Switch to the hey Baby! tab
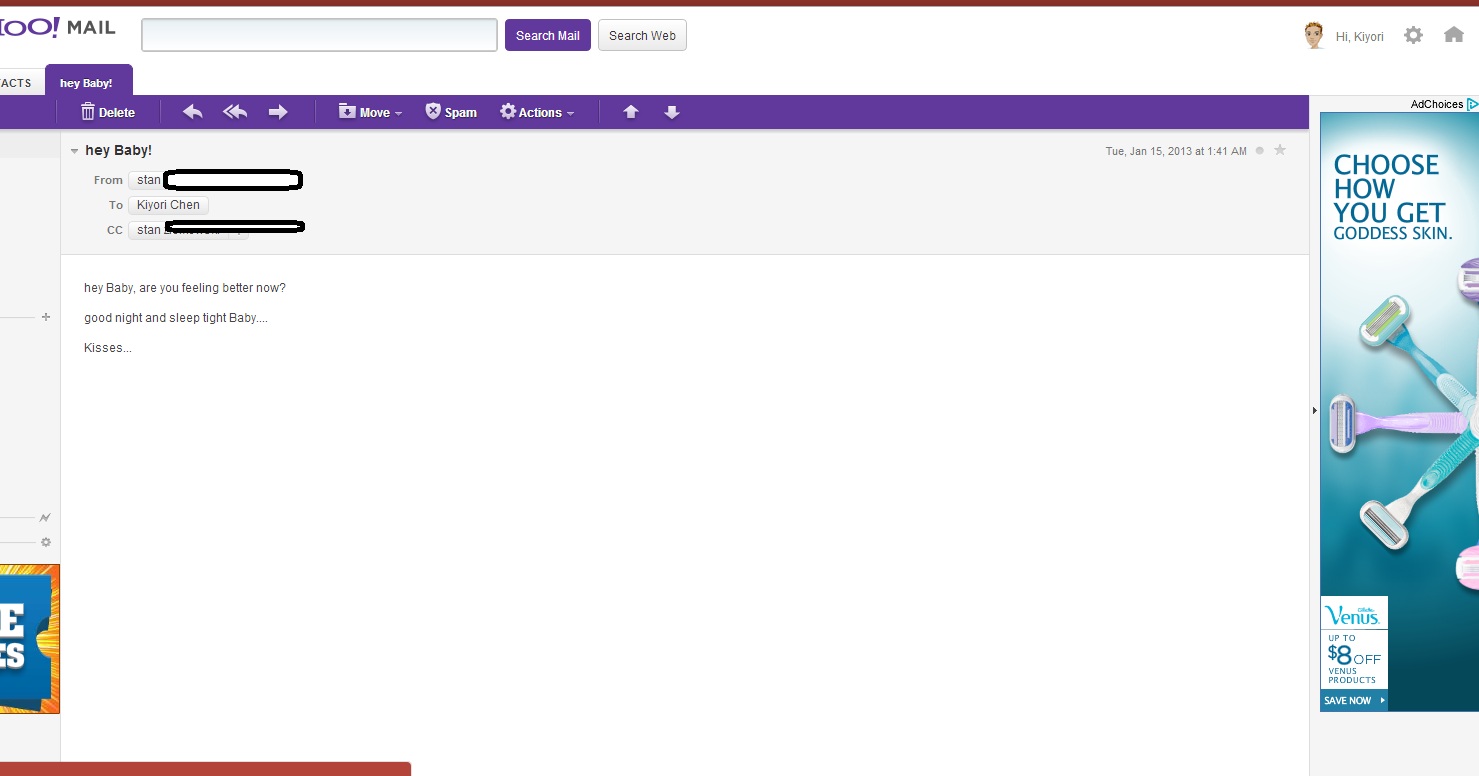The image size is (1479, 776). [x=87, y=83]
